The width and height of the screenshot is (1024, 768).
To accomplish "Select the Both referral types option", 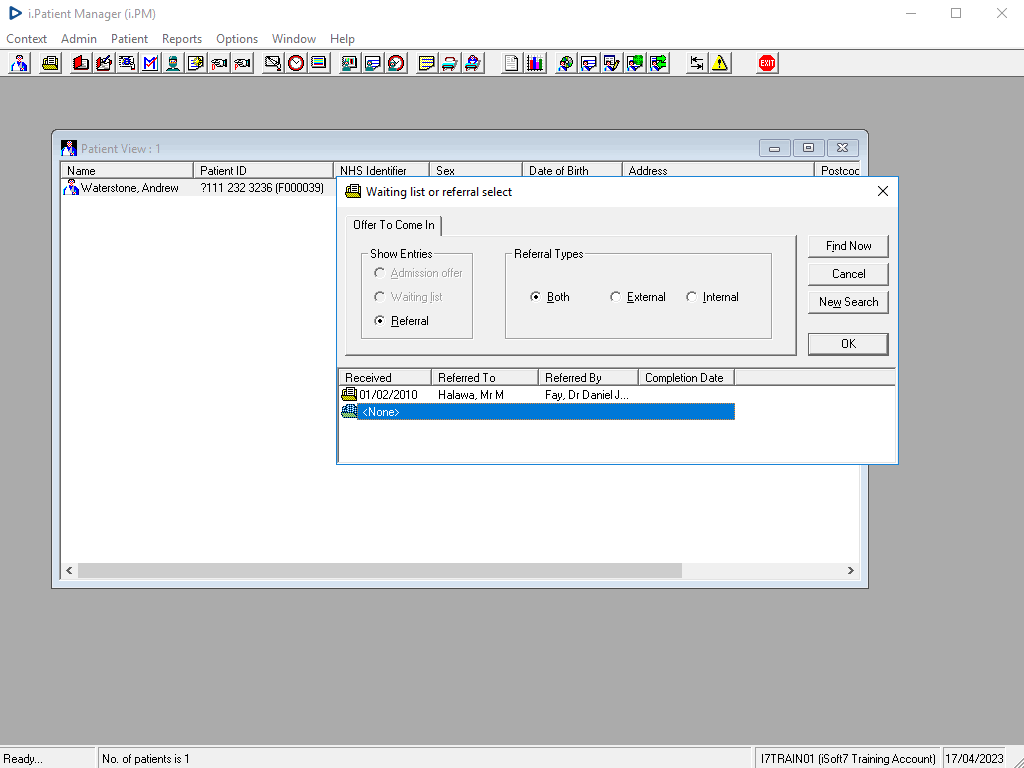I will point(536,296).
